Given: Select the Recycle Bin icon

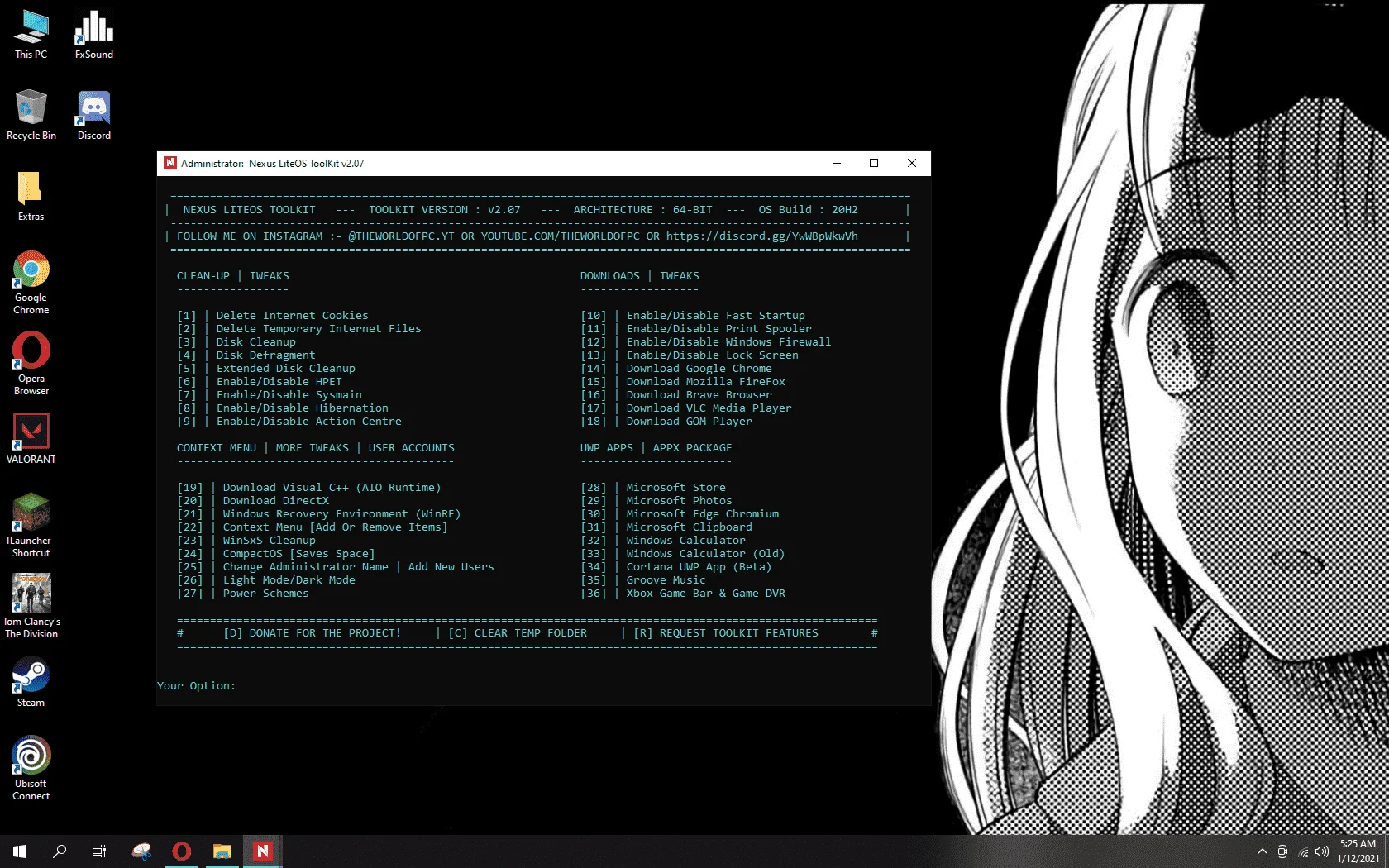Looking at the screenshot, I should (31, 116).
